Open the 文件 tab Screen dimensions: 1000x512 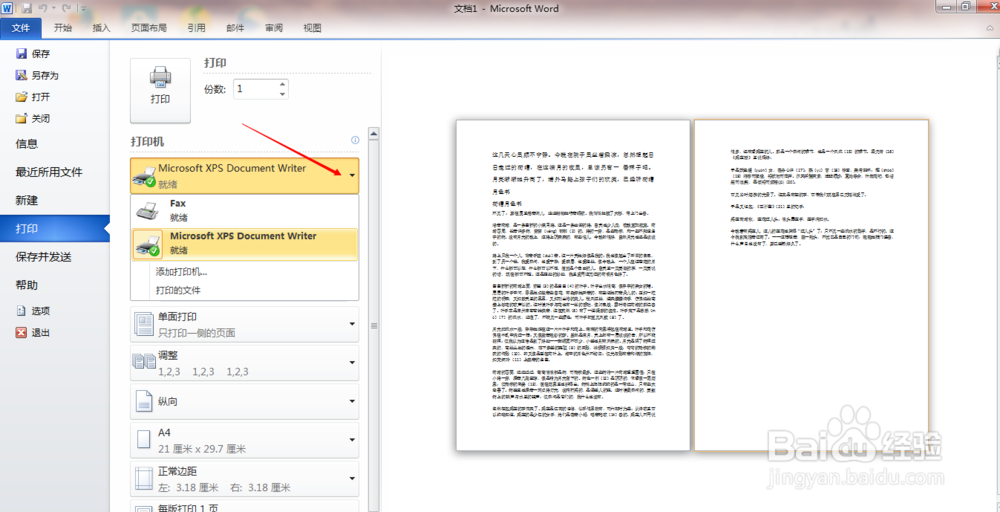pyautogui.click(x=21, y=28)
